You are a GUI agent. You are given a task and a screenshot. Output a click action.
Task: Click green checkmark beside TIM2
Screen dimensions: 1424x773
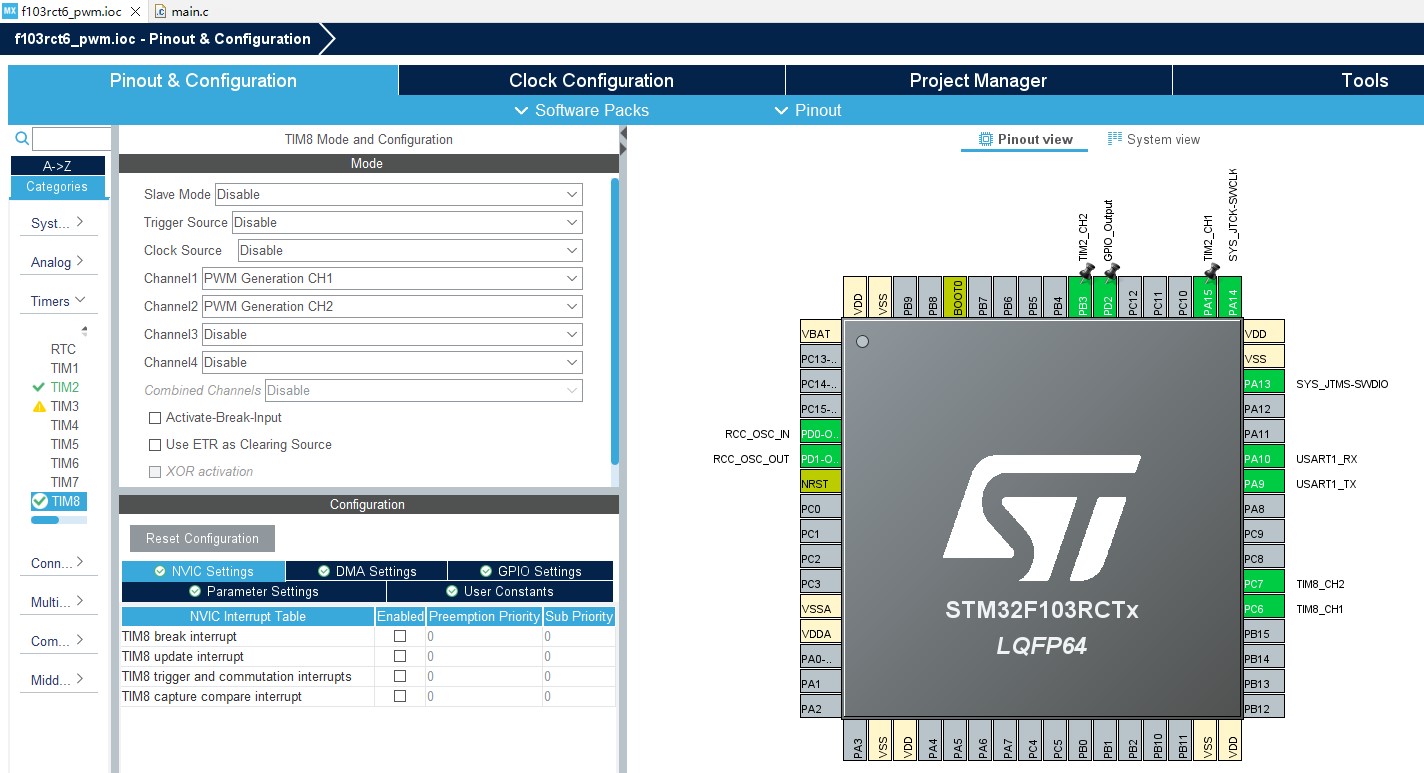(x=39, y=387)
